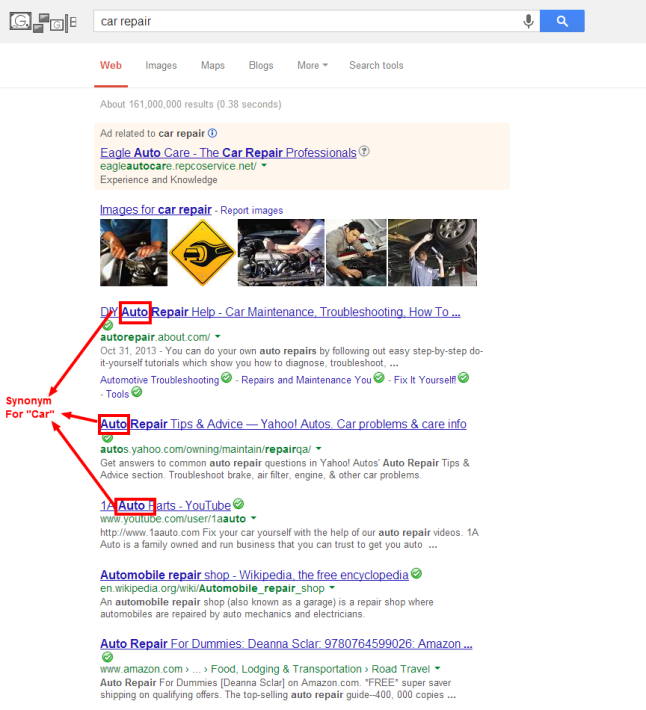The image size is (646, 710).
Task: Select the Web tab
Action: pos(111,66)
